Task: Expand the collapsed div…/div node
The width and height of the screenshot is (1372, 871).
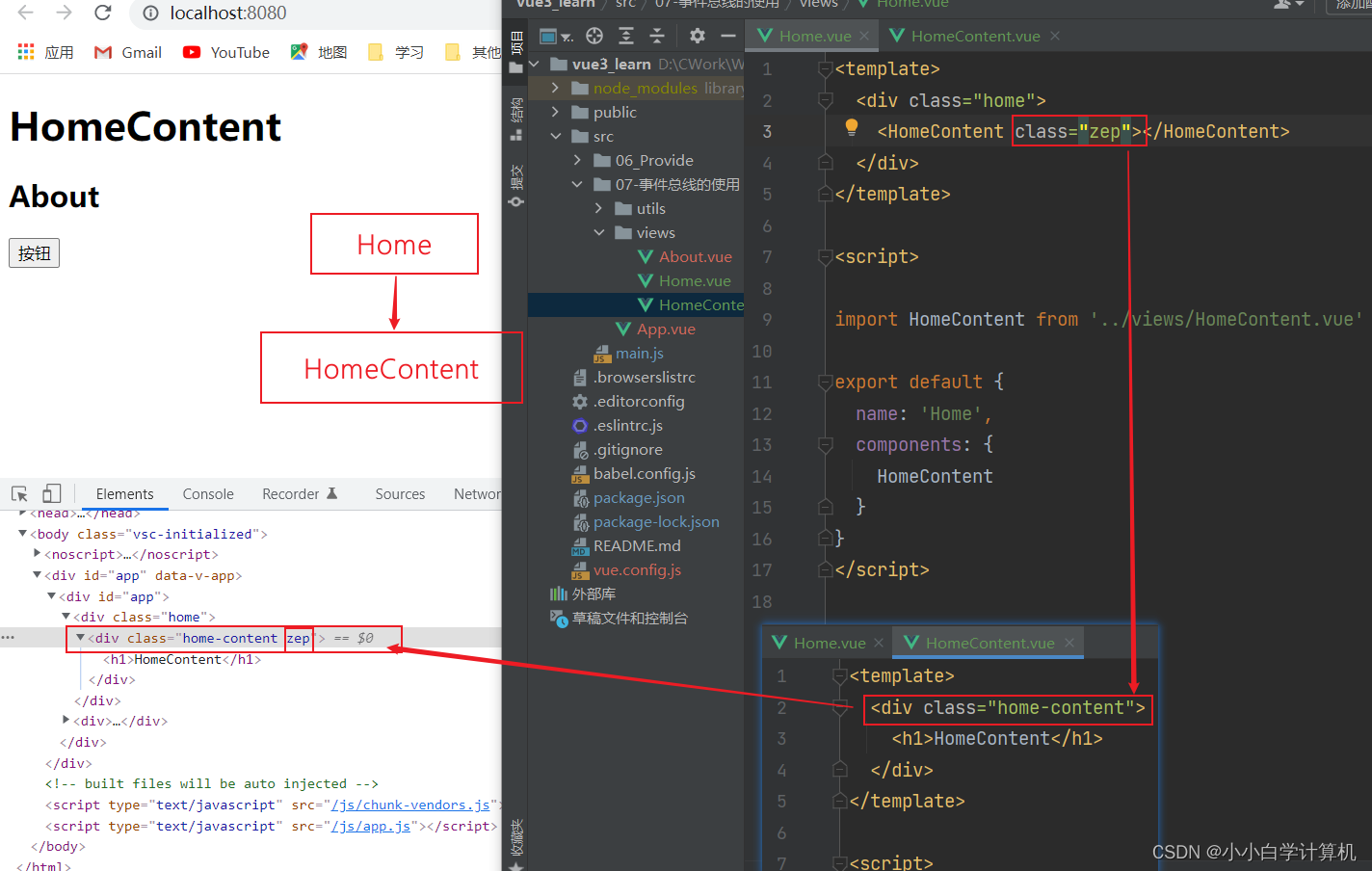Action: pyautogui.click(x=66, y=720)
